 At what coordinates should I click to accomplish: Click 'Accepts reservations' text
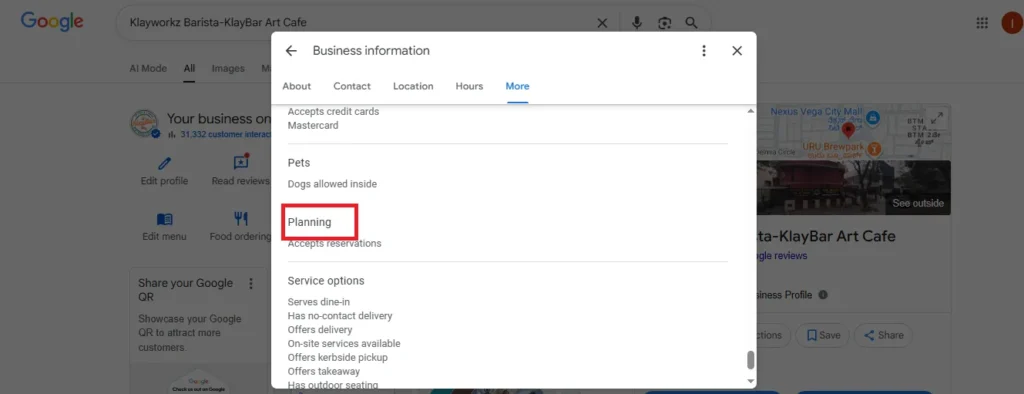(334, 244)
